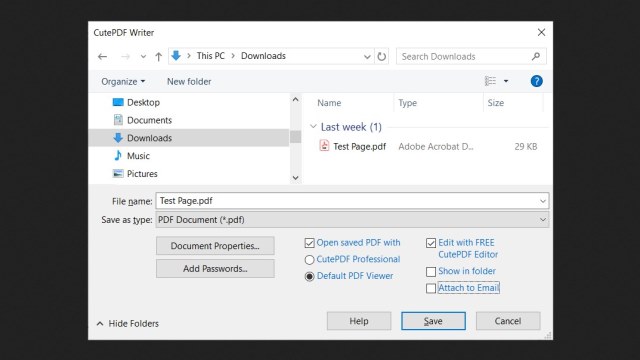Click the File name text field
The width and height of the screenshot is (640, 360).
347,201
